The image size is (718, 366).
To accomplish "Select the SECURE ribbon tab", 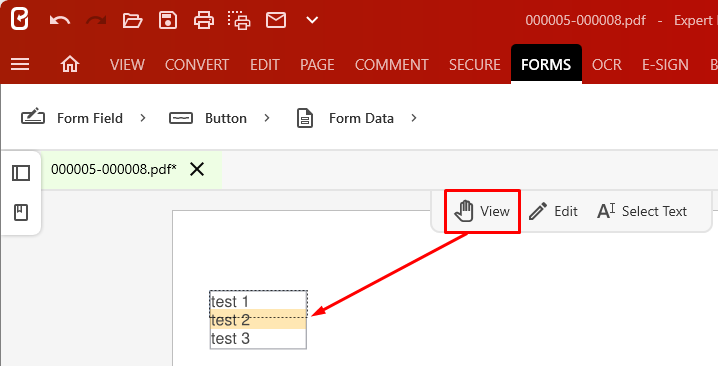I will (475, 65).
